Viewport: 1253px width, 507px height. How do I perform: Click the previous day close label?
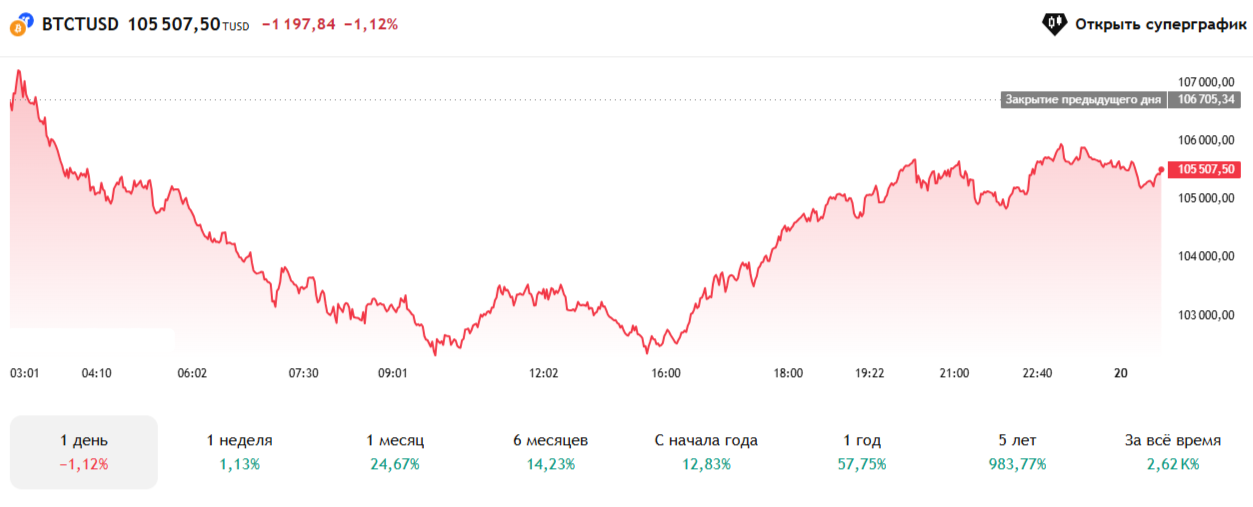1083,99
